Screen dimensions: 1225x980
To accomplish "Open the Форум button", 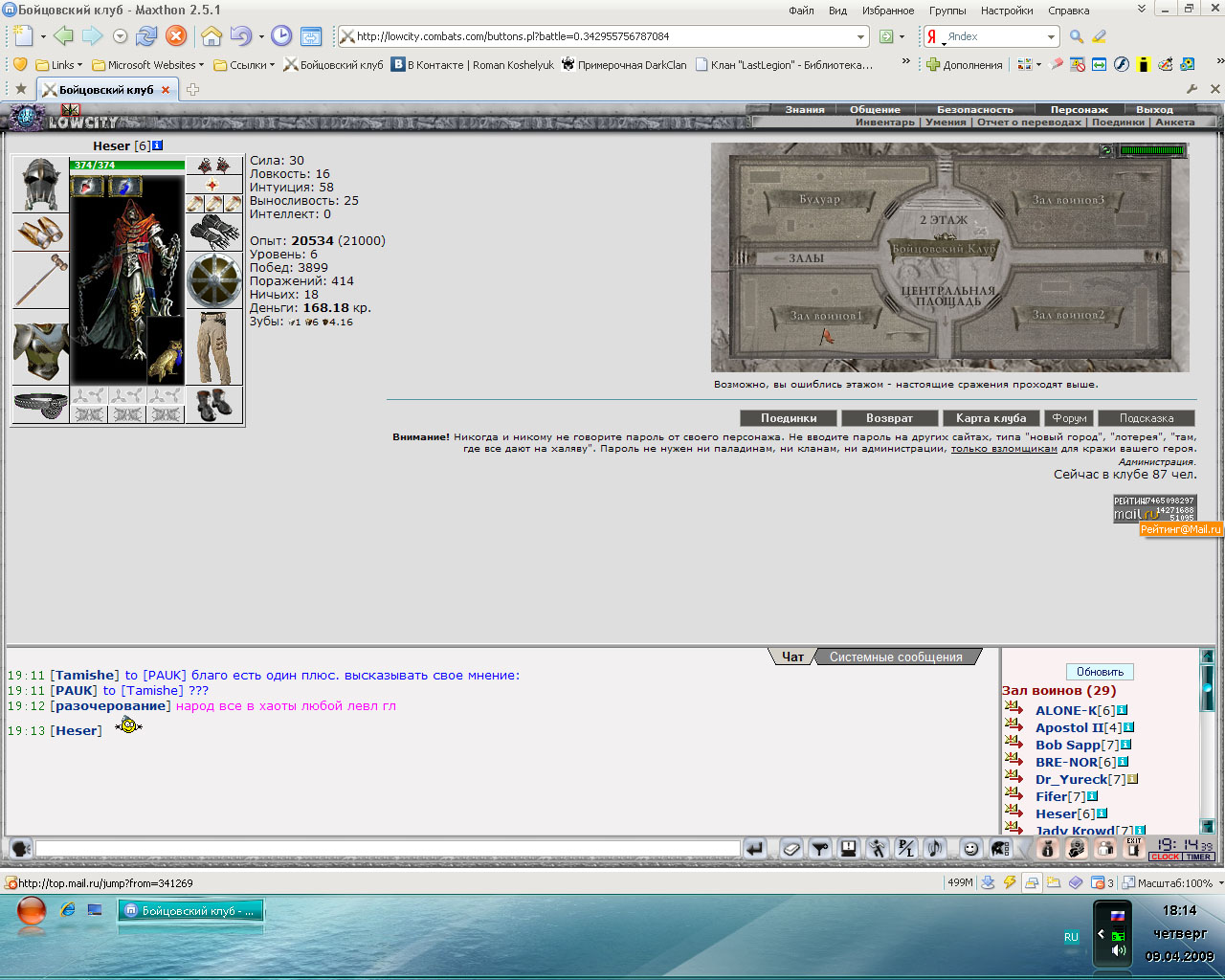I will click(1069, 418).
